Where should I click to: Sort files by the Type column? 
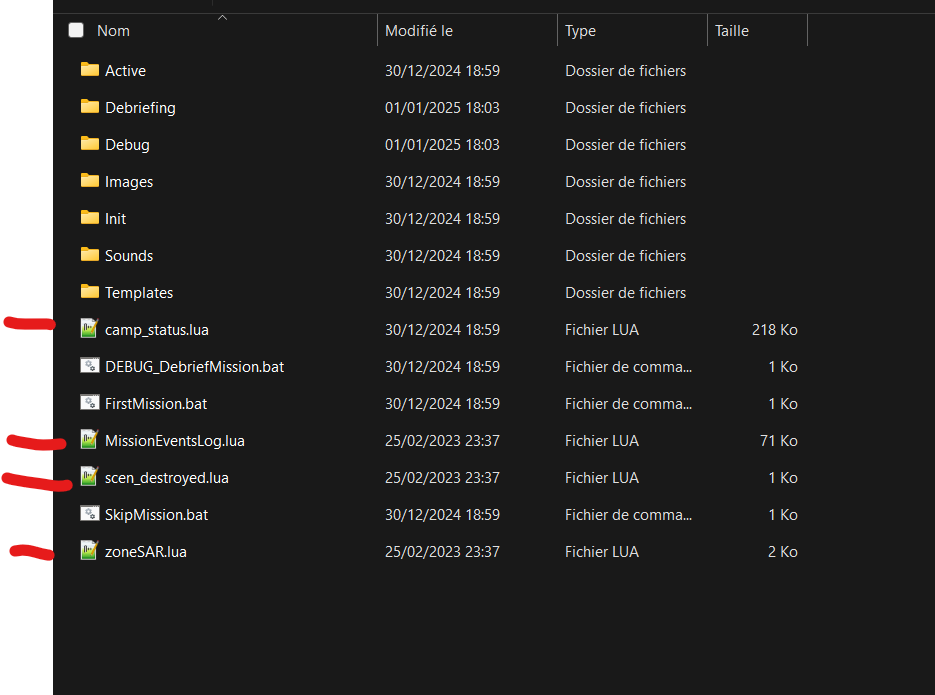pyautogui.click(x=632, y=30)
